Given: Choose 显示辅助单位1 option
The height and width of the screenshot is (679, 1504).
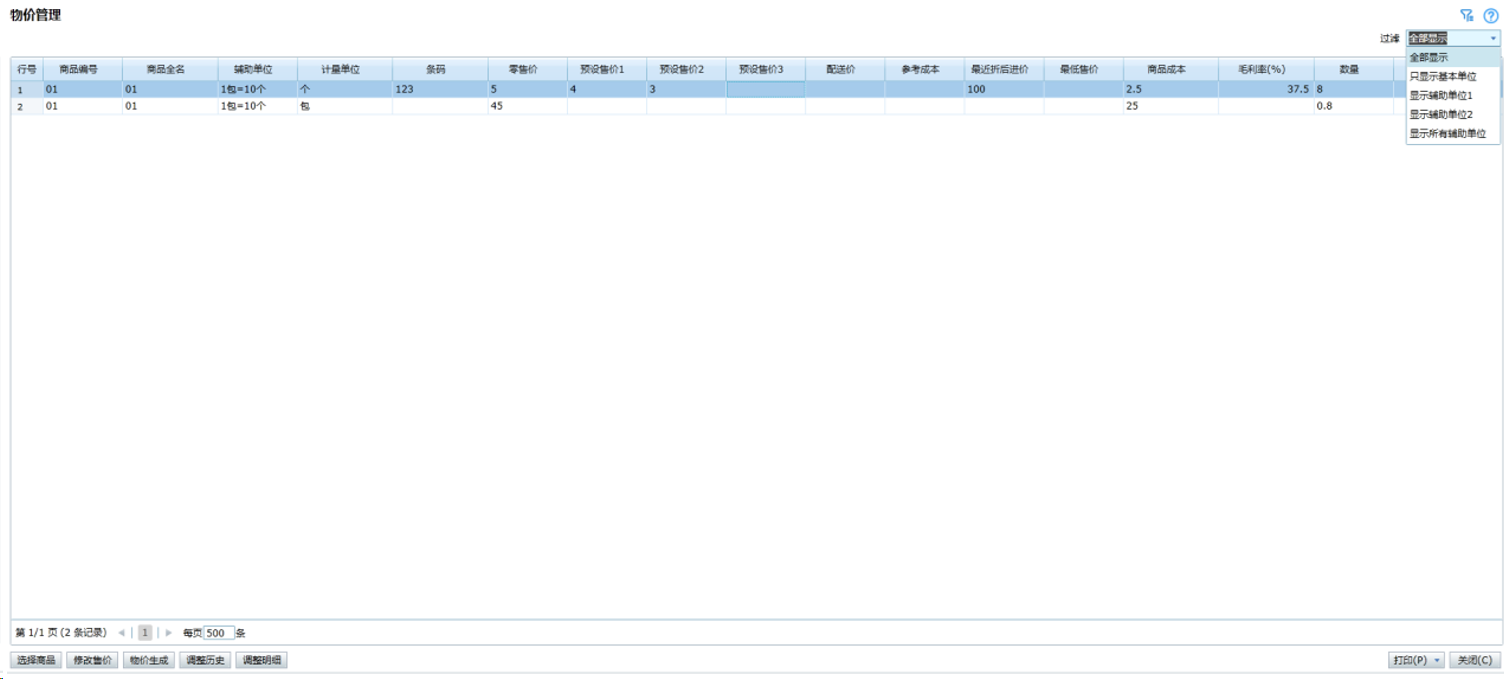Looking at the screenshot, I should coord(1441,95).
